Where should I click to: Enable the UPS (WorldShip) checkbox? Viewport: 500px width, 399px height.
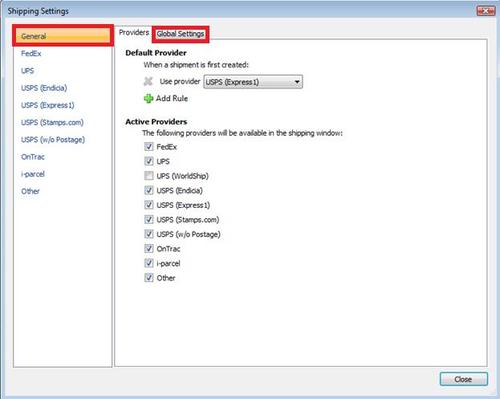click(149, 176)
